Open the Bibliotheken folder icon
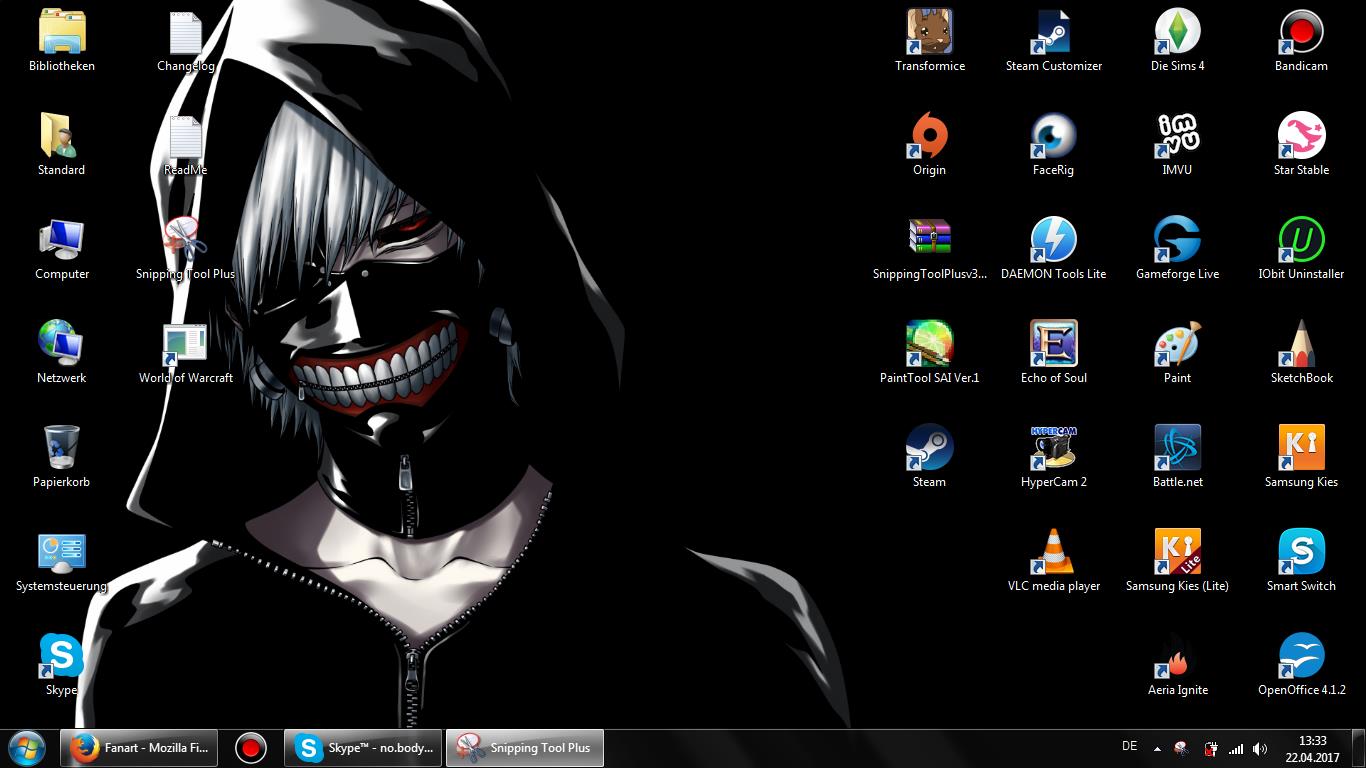 [62, 41]
